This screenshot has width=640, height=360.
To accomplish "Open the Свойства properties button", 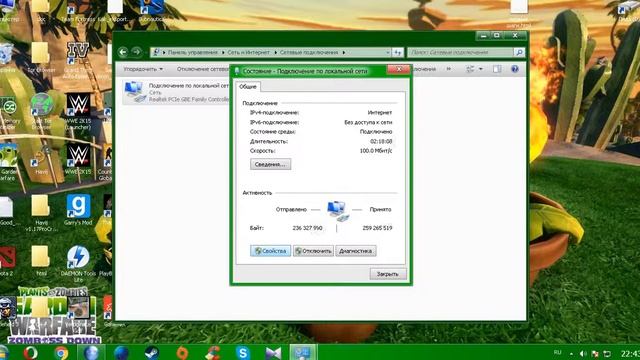I will [270, 251].
